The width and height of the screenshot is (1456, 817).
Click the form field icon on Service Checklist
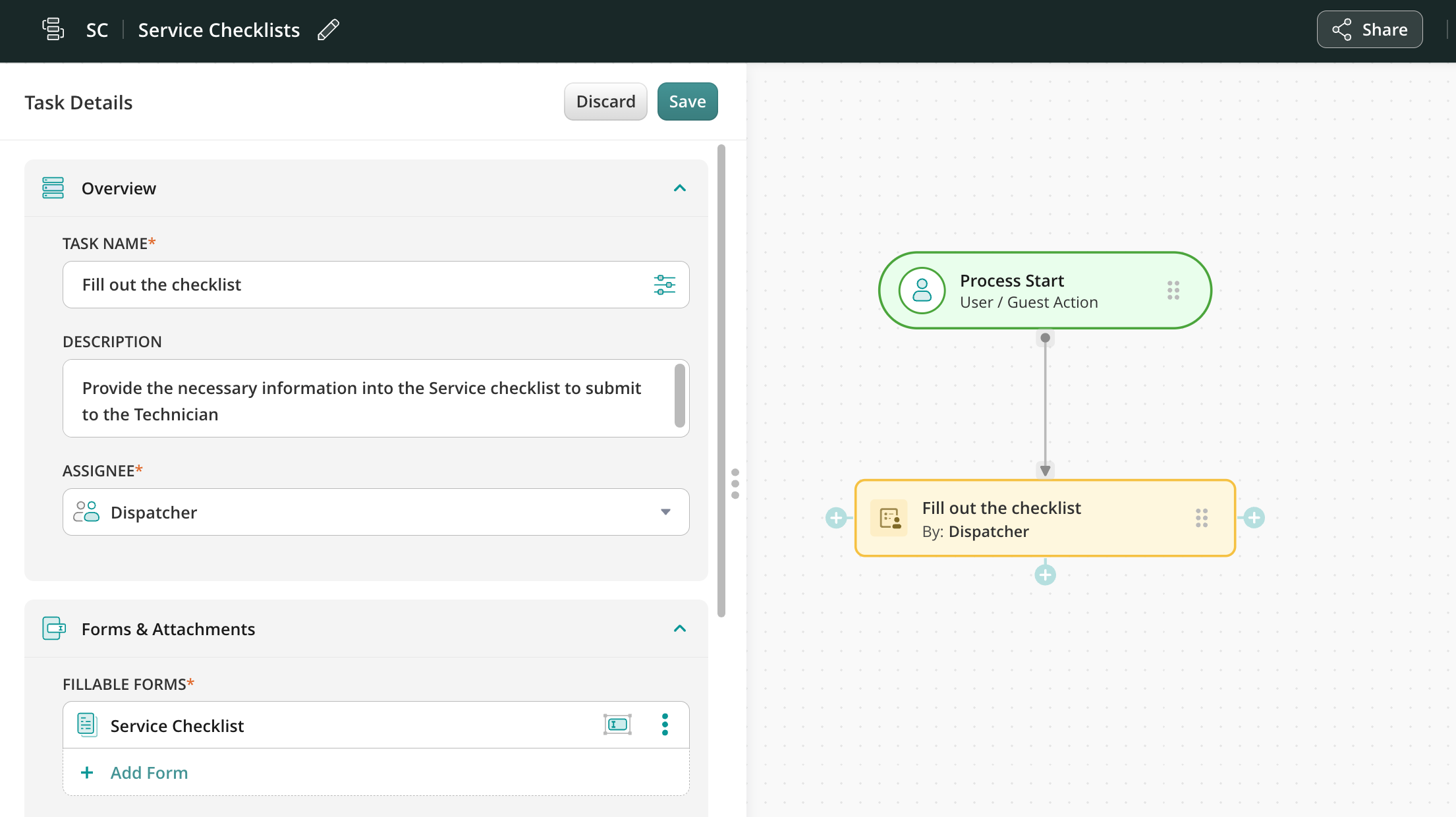click(617, 725)
